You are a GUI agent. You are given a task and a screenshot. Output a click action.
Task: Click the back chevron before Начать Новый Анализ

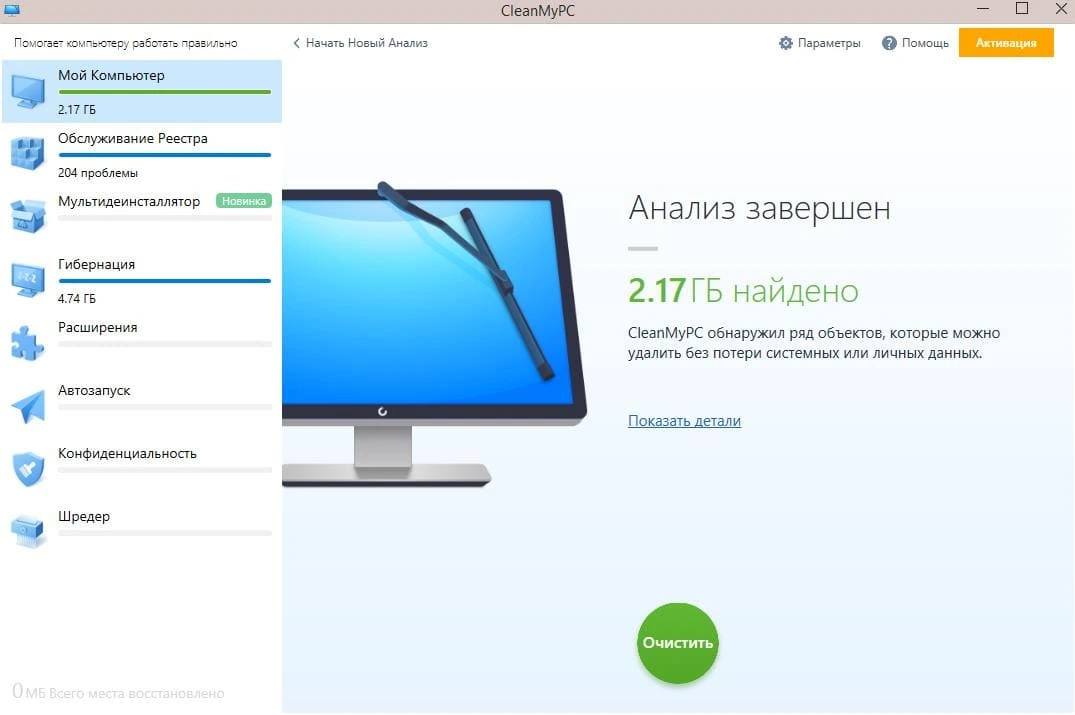(x=296, y=43)
